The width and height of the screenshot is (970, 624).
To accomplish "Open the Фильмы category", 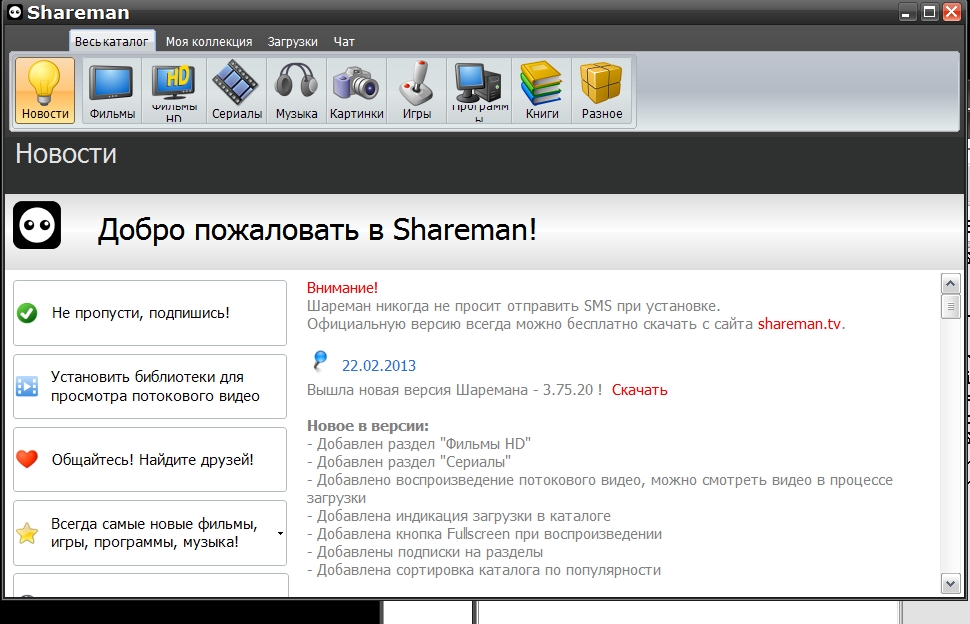I will (112, 90).
